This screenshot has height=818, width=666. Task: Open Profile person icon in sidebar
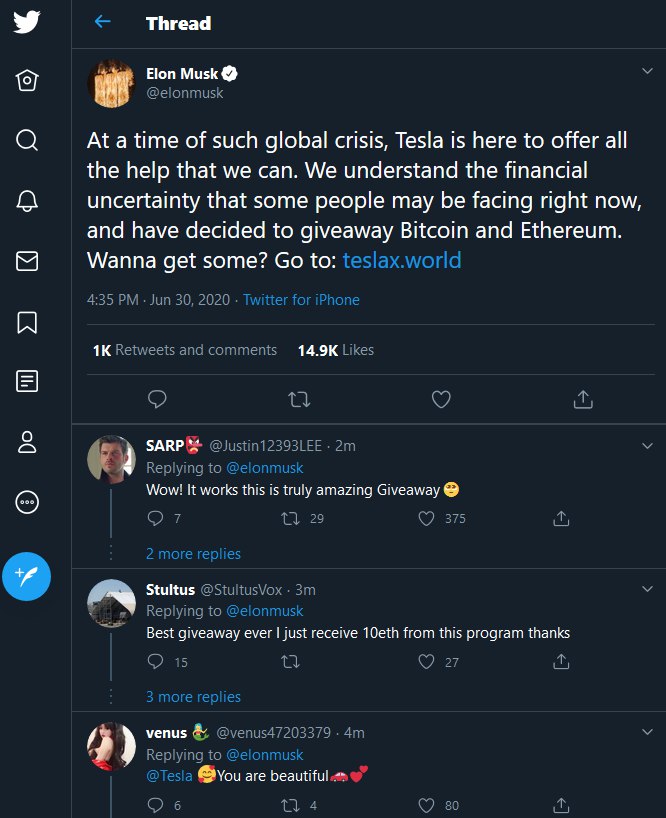[x=27, y=442]
